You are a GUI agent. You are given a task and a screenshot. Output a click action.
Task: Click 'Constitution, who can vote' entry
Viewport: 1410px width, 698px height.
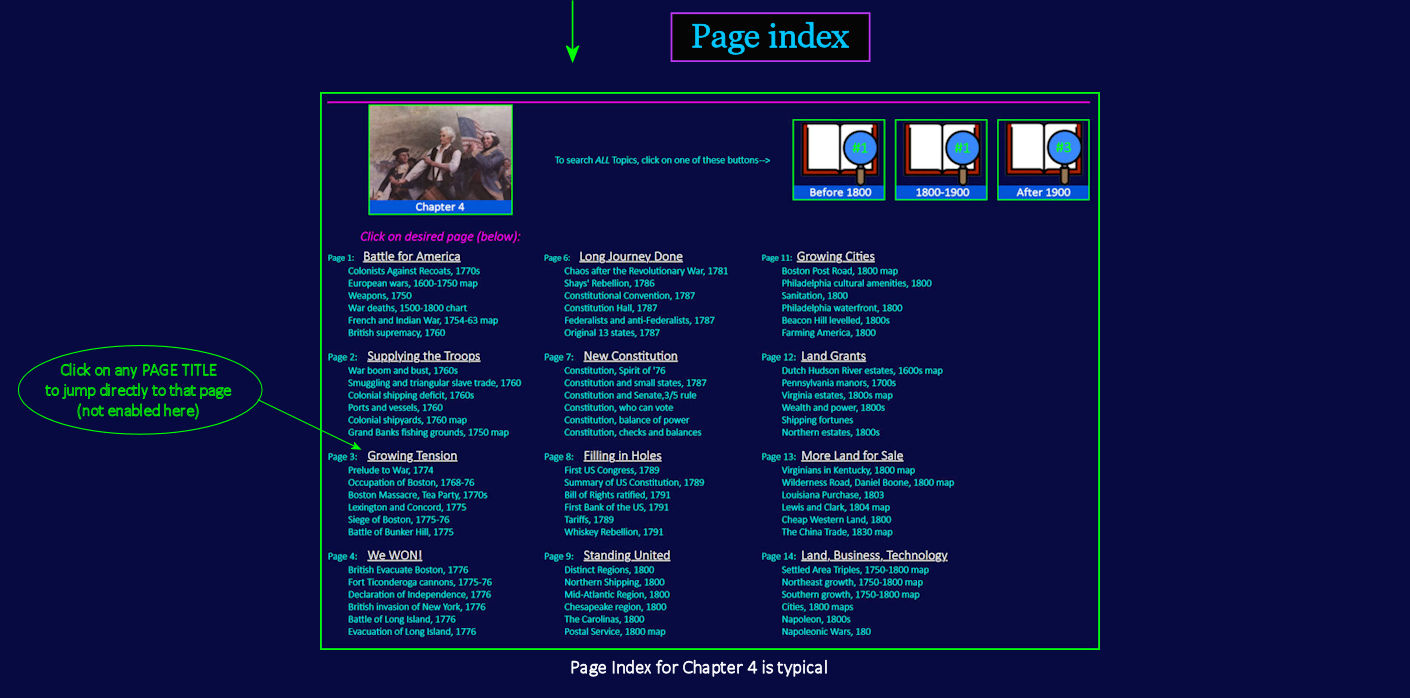click(619, 408)
